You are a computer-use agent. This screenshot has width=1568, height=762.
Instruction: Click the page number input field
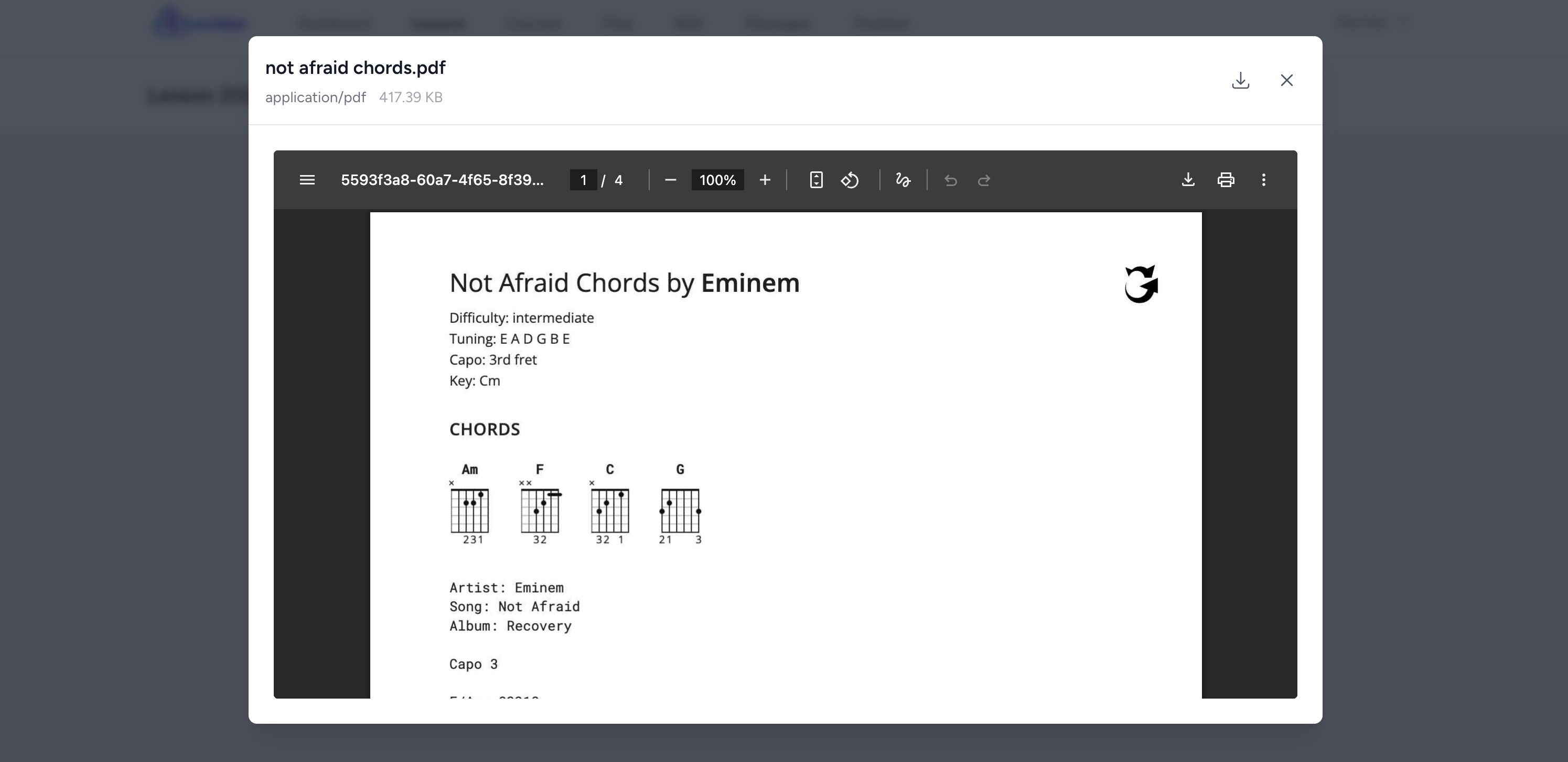click(x=583, y=180)
